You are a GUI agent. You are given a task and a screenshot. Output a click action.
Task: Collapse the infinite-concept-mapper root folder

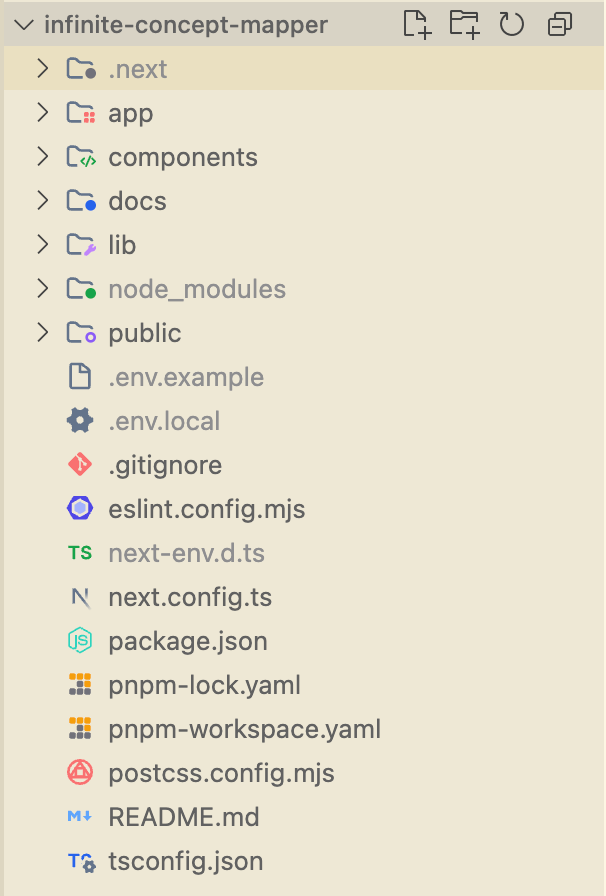pyautogui.click(x=25, y=25)
